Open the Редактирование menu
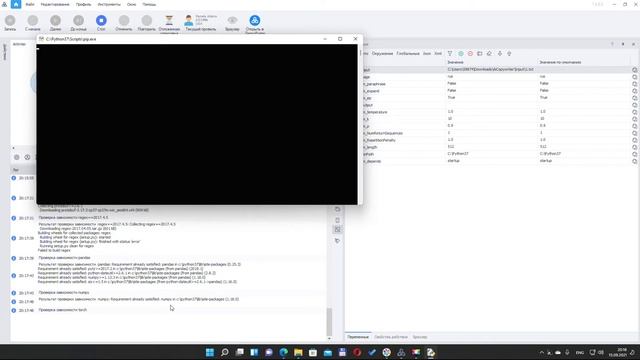 [55, 4]
